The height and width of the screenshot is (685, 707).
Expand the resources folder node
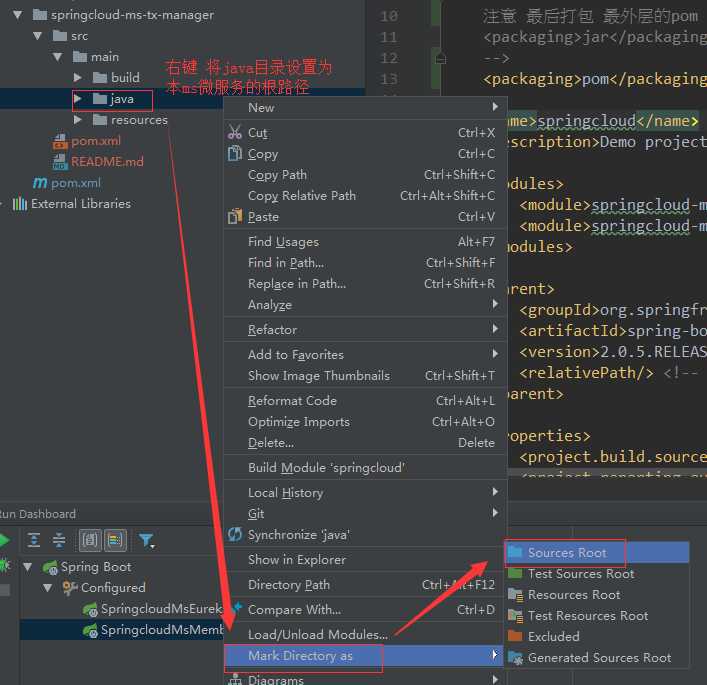[x=78, y=120]
